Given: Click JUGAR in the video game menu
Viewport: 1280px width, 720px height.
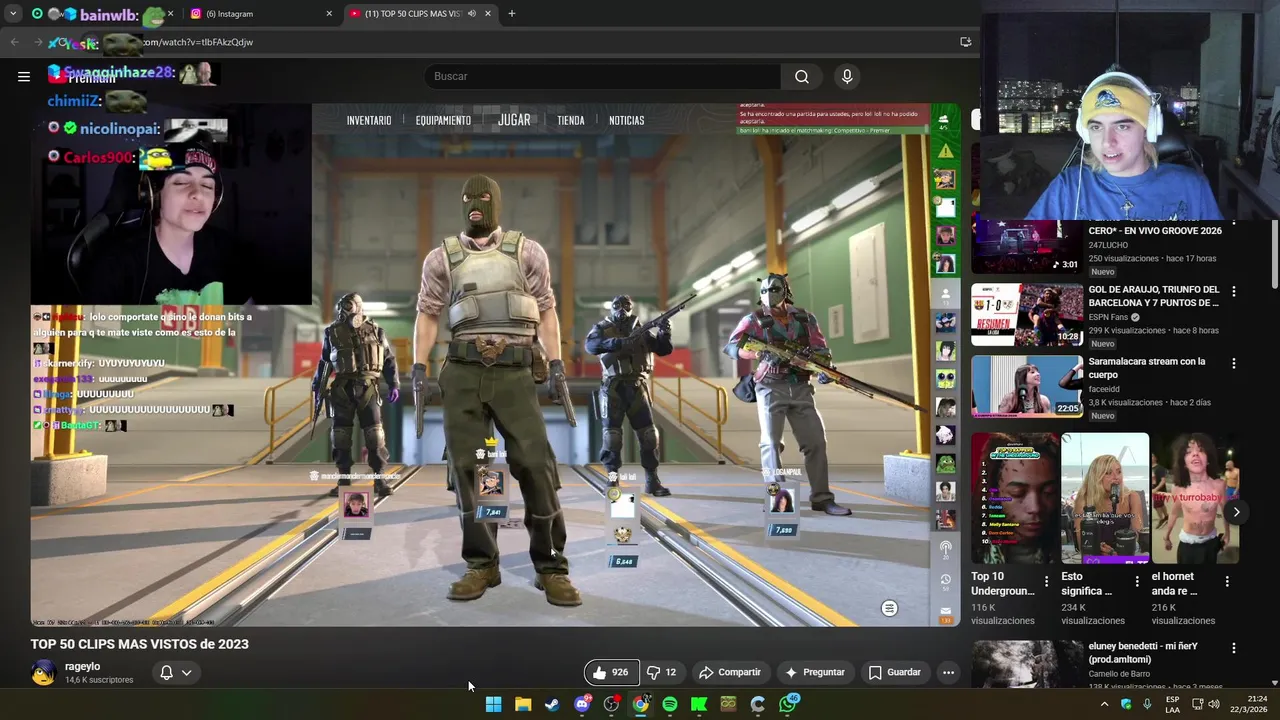Looking at the screenshot, I should point(514,120).
